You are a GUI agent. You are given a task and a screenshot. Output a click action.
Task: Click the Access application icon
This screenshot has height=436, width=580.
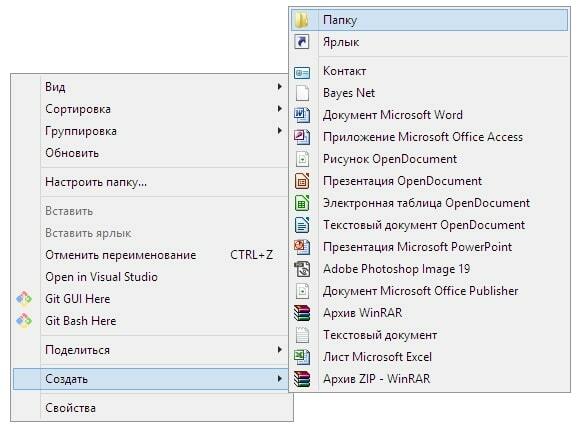[x=302, y=137]
